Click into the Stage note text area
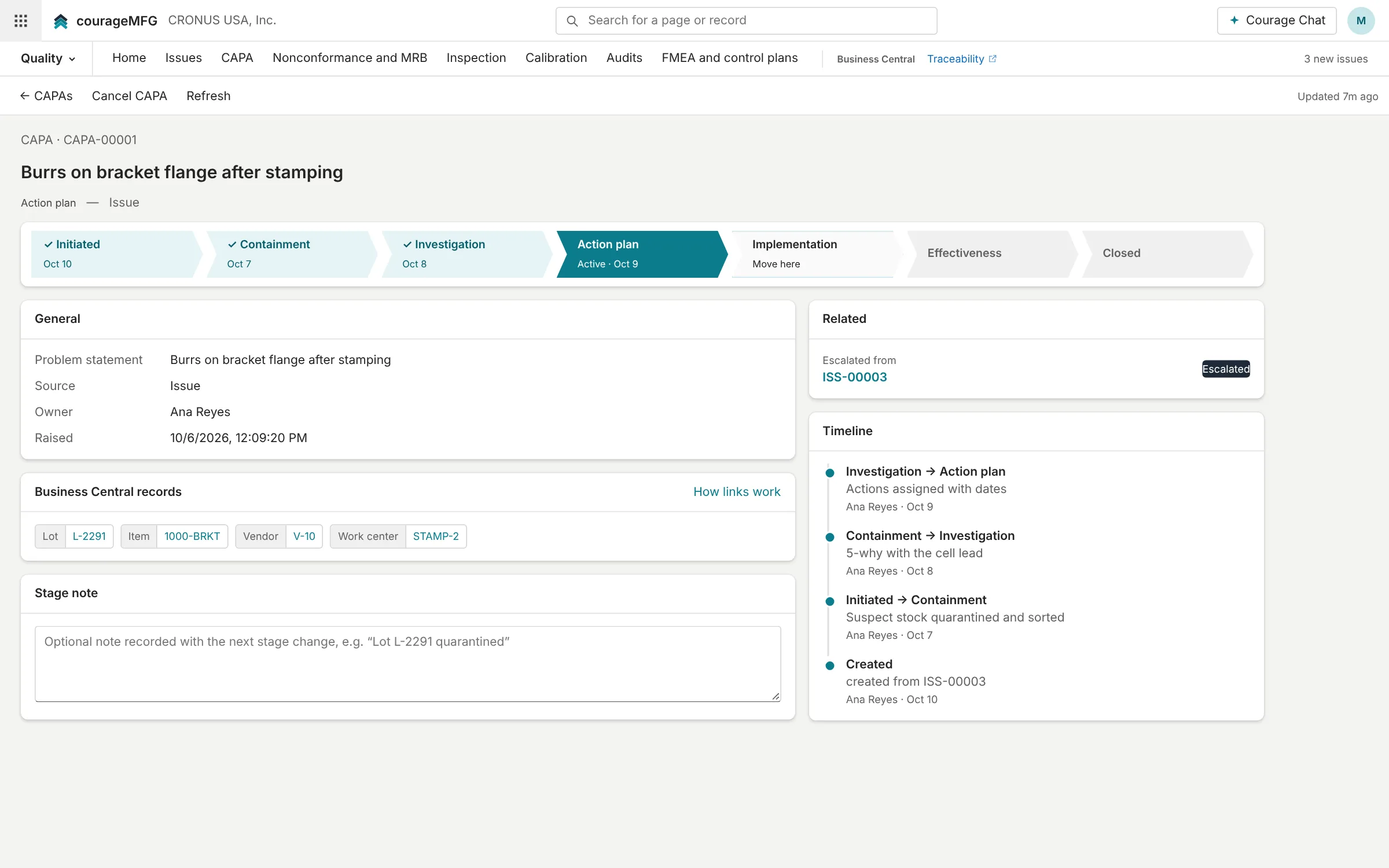 pos(407,664)
